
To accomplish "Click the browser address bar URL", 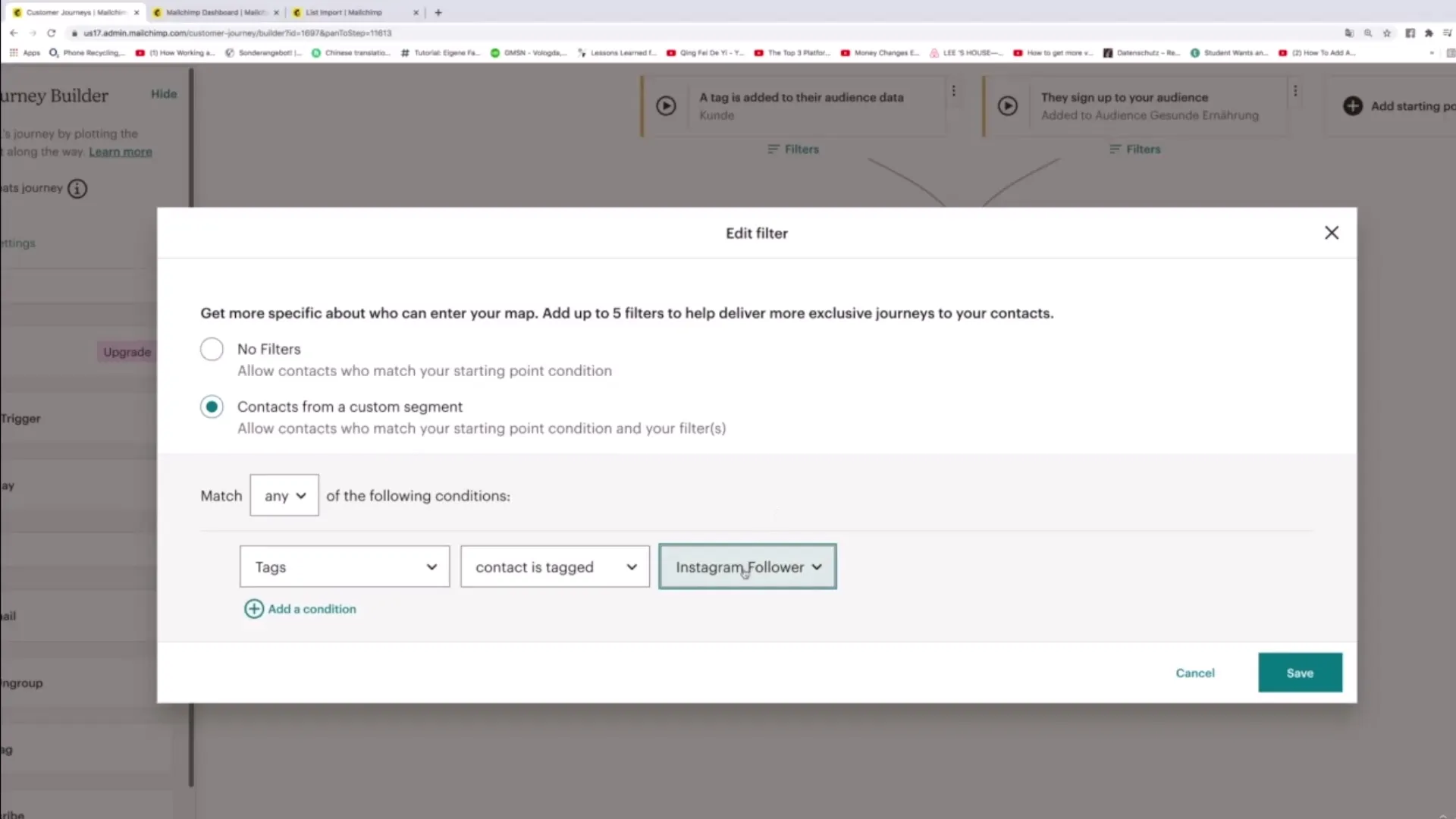I will (237, 33).
